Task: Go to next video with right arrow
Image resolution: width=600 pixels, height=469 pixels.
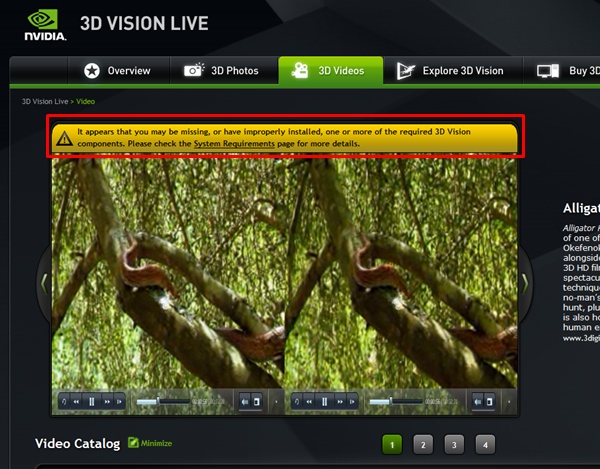Action: pos(525,284)
